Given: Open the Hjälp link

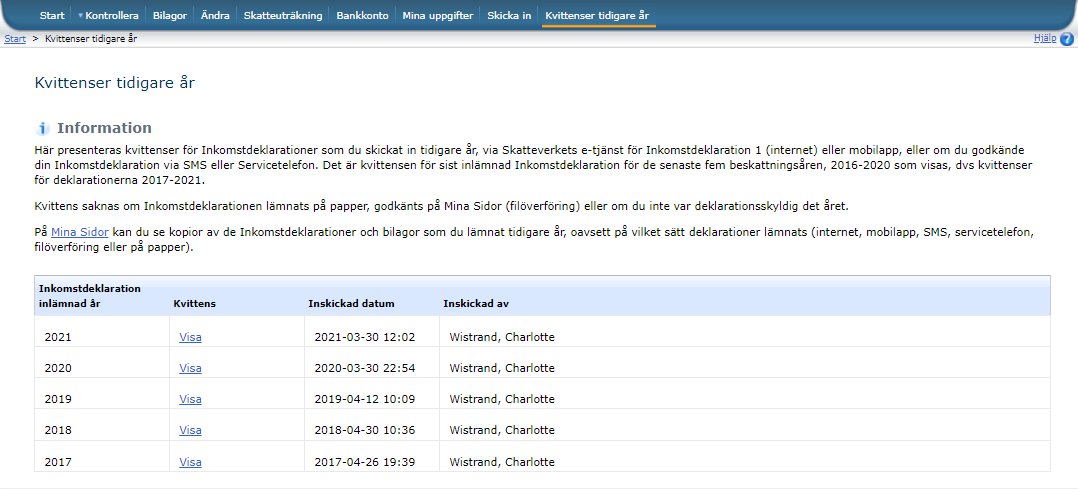Looking at the screenshot, I should point(1044,38).
